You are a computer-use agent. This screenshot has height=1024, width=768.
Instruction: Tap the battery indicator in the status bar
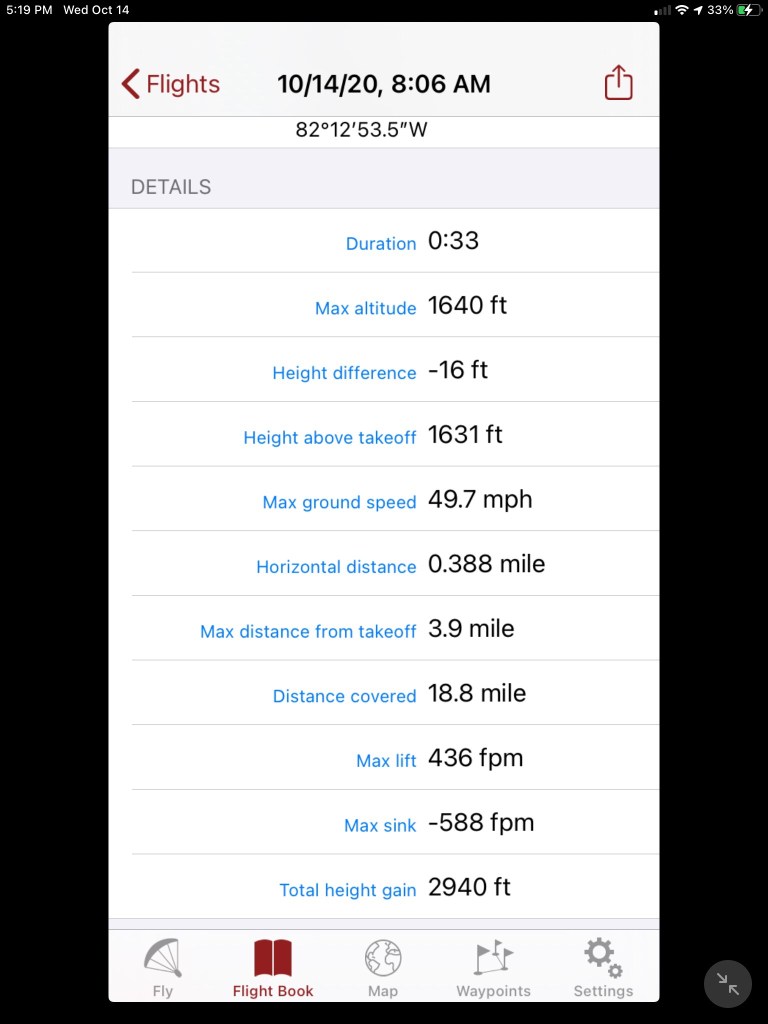coord(748,10)
